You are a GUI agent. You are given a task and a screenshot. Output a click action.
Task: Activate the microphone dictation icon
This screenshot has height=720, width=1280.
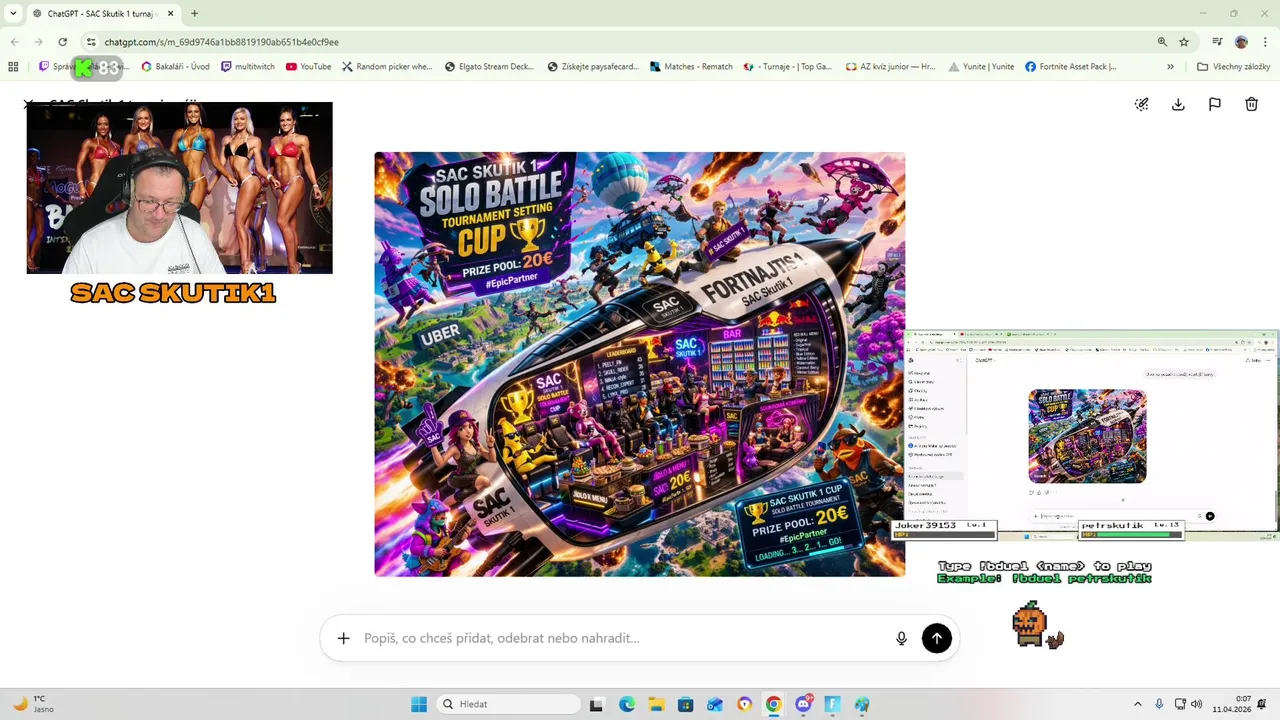901,638
